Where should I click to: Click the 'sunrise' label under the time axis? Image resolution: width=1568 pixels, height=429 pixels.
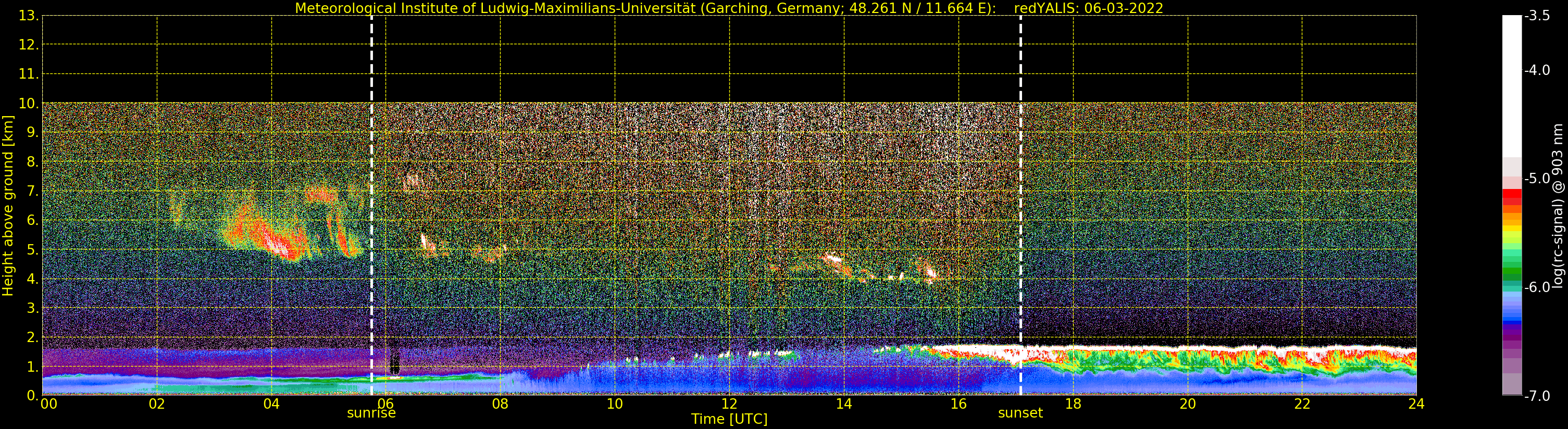371,413
